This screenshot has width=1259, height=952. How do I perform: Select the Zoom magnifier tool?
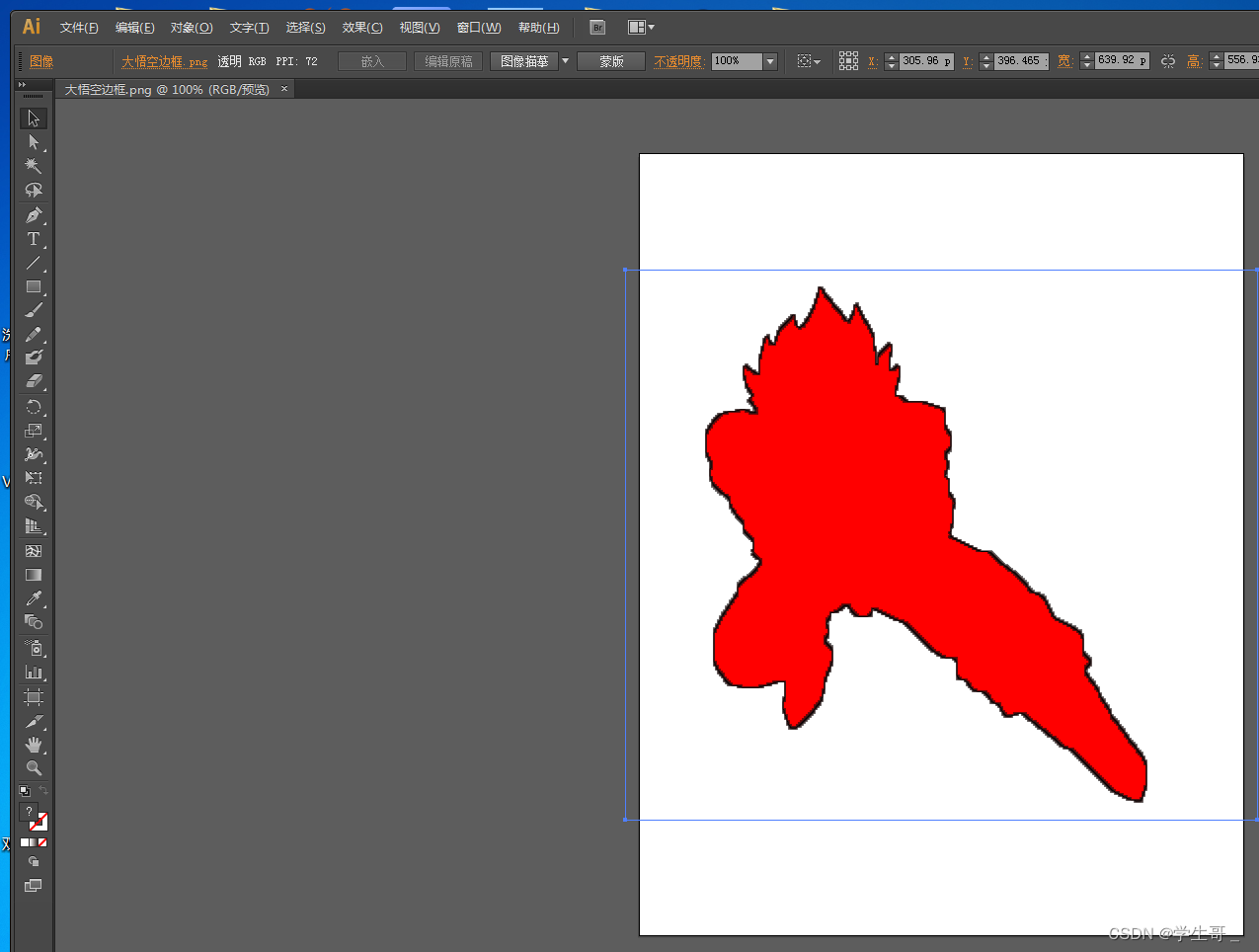34,768
